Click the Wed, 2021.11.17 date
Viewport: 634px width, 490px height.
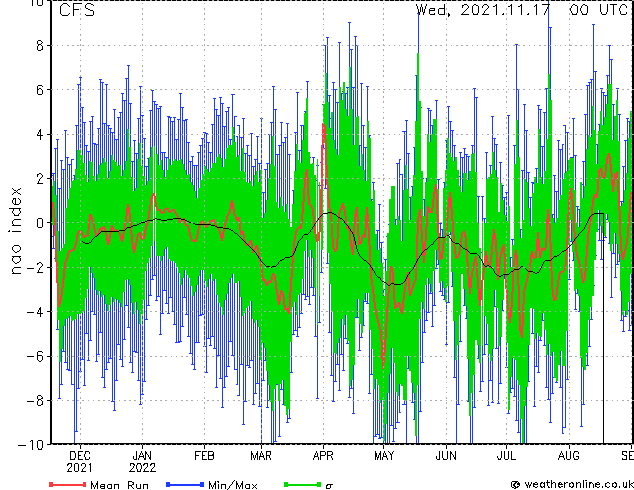[x=483, y=10]
